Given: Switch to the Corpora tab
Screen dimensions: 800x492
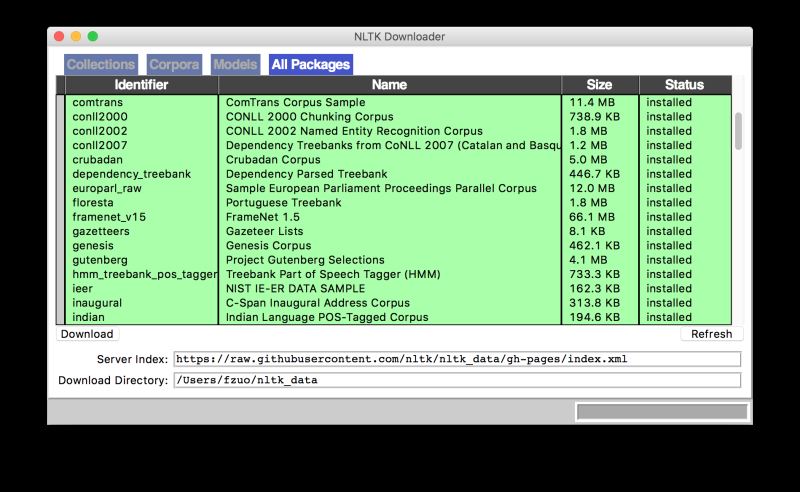Looking at the screenshot, I should click(x=174, y=64).
